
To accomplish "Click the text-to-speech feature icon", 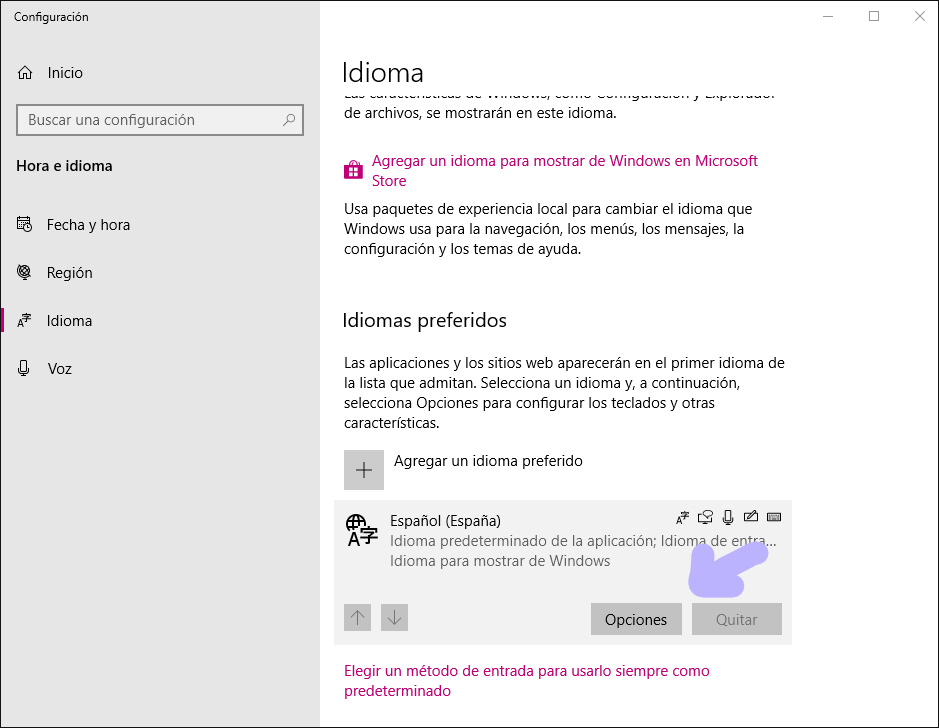I will [705, 517].
